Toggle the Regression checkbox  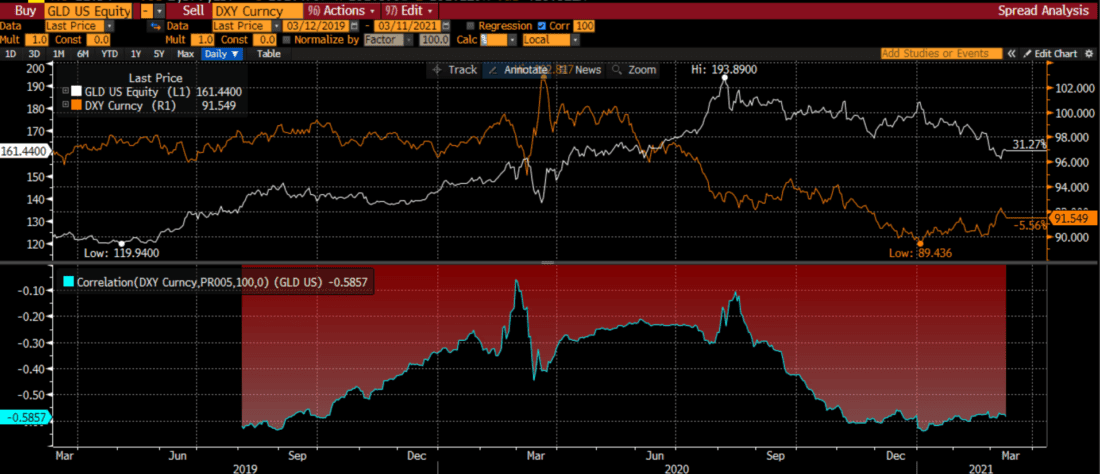[470, 26]
